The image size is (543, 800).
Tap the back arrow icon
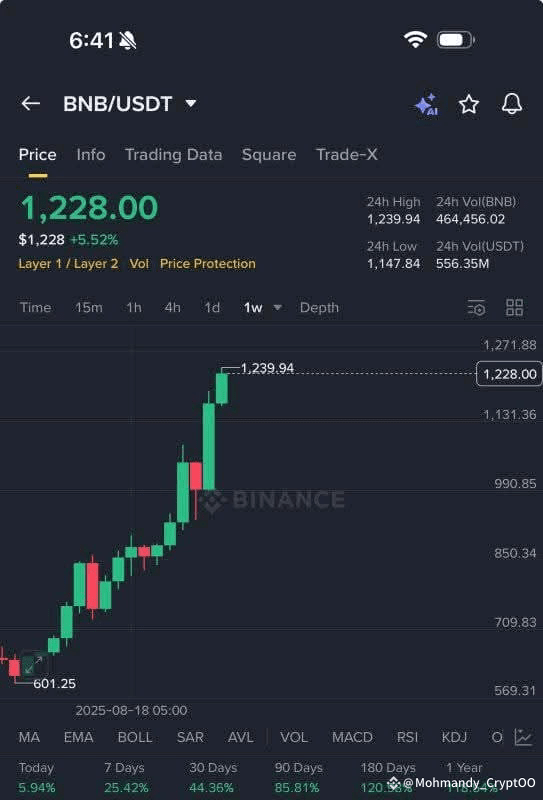(x=31, y=104)
